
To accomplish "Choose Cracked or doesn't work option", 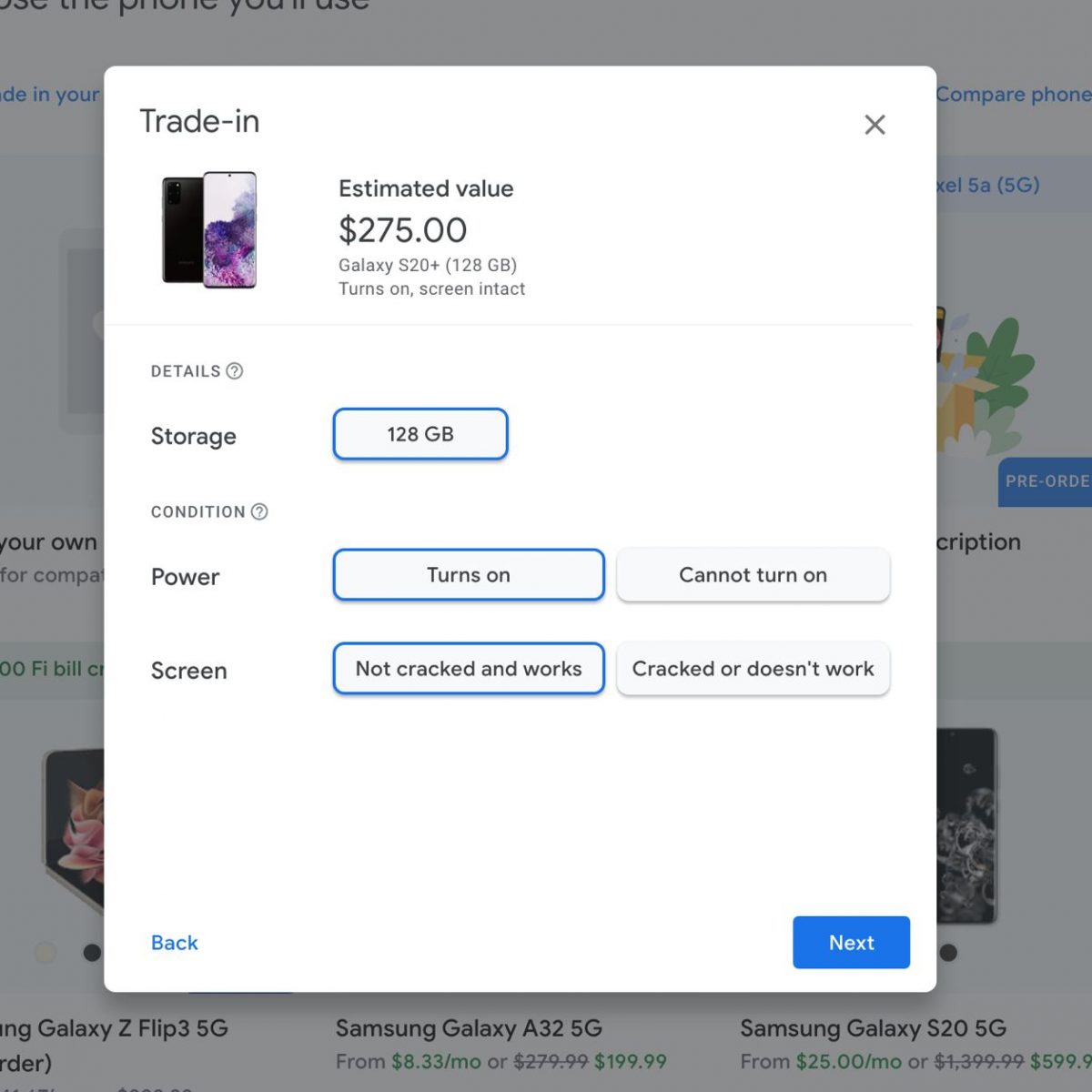I will click(753, 669).
